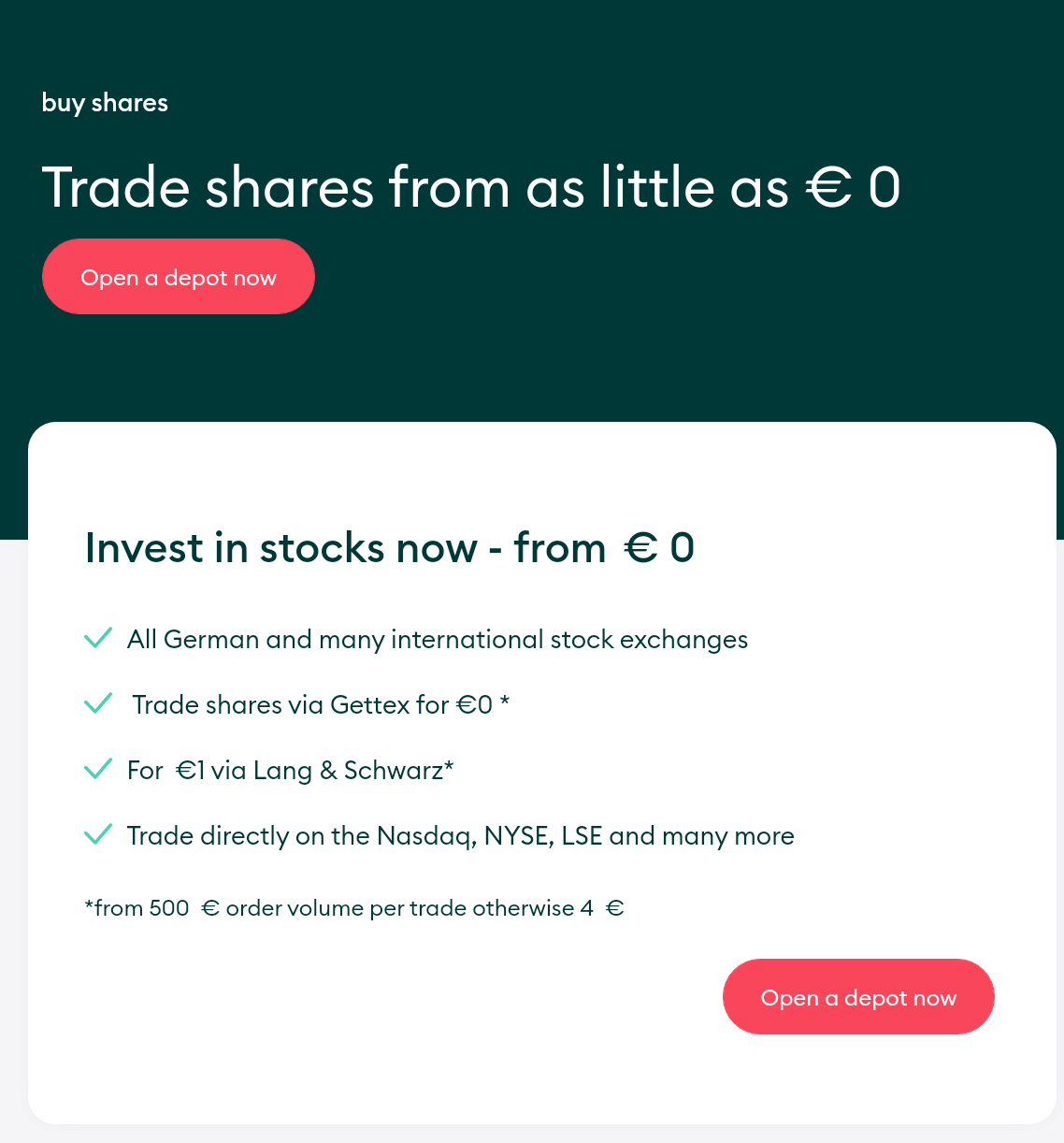This screenshot has height=1143, width=1064.
Task: Click euro symbol in 'Invest in stocks now' heading
Action: point(640,548)
